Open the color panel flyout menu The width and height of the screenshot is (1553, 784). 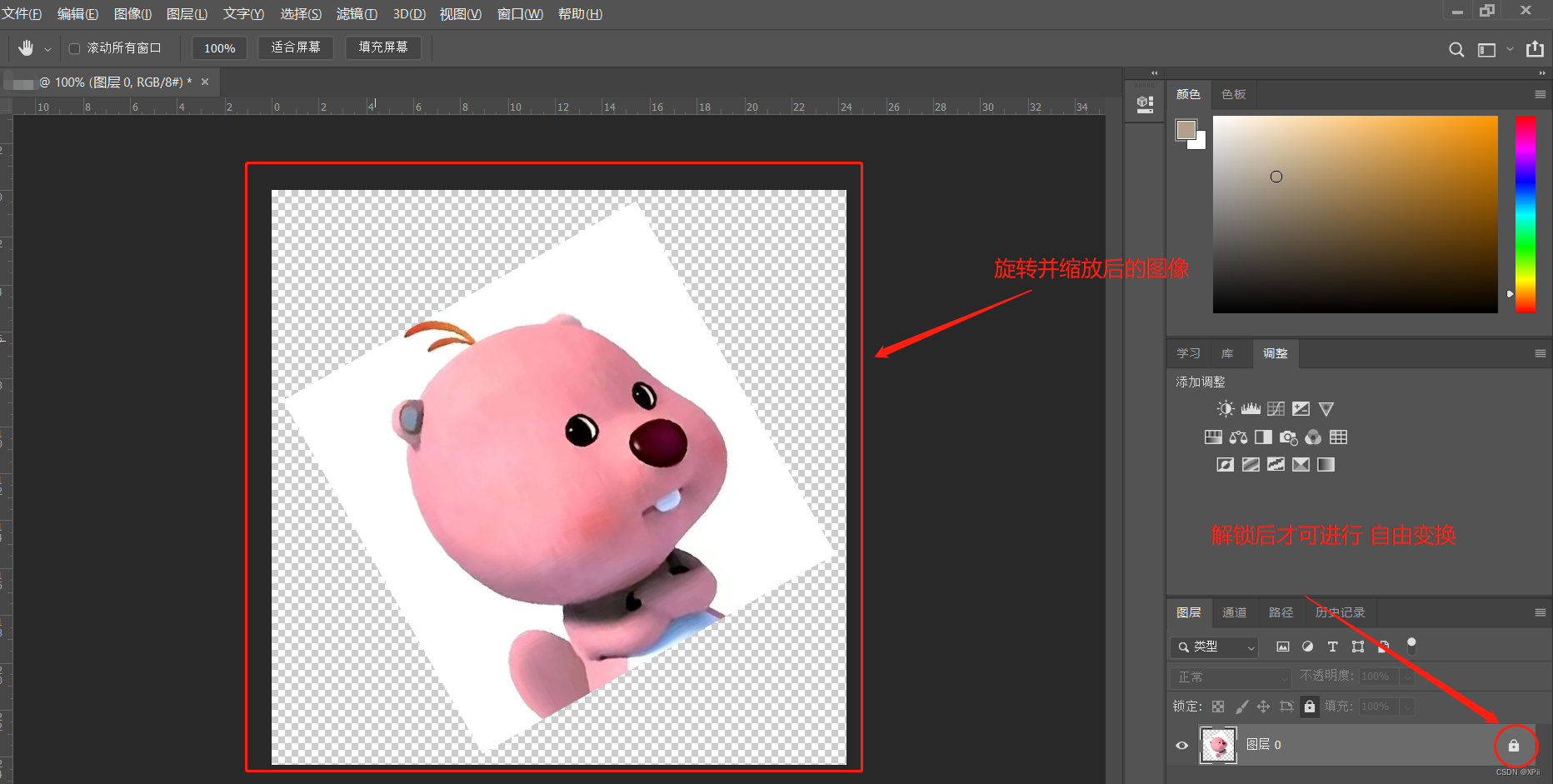tap(1541, 95)
